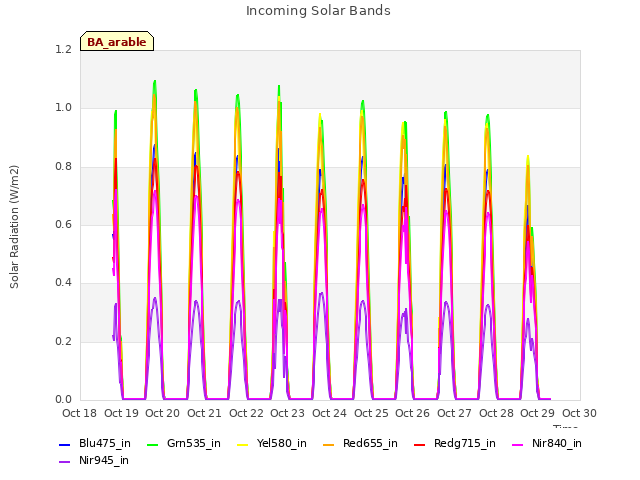The height and width of the screenshot is (480, 640).
Task: Click the Oct 22 x-axis tick label
Action: 246,413
